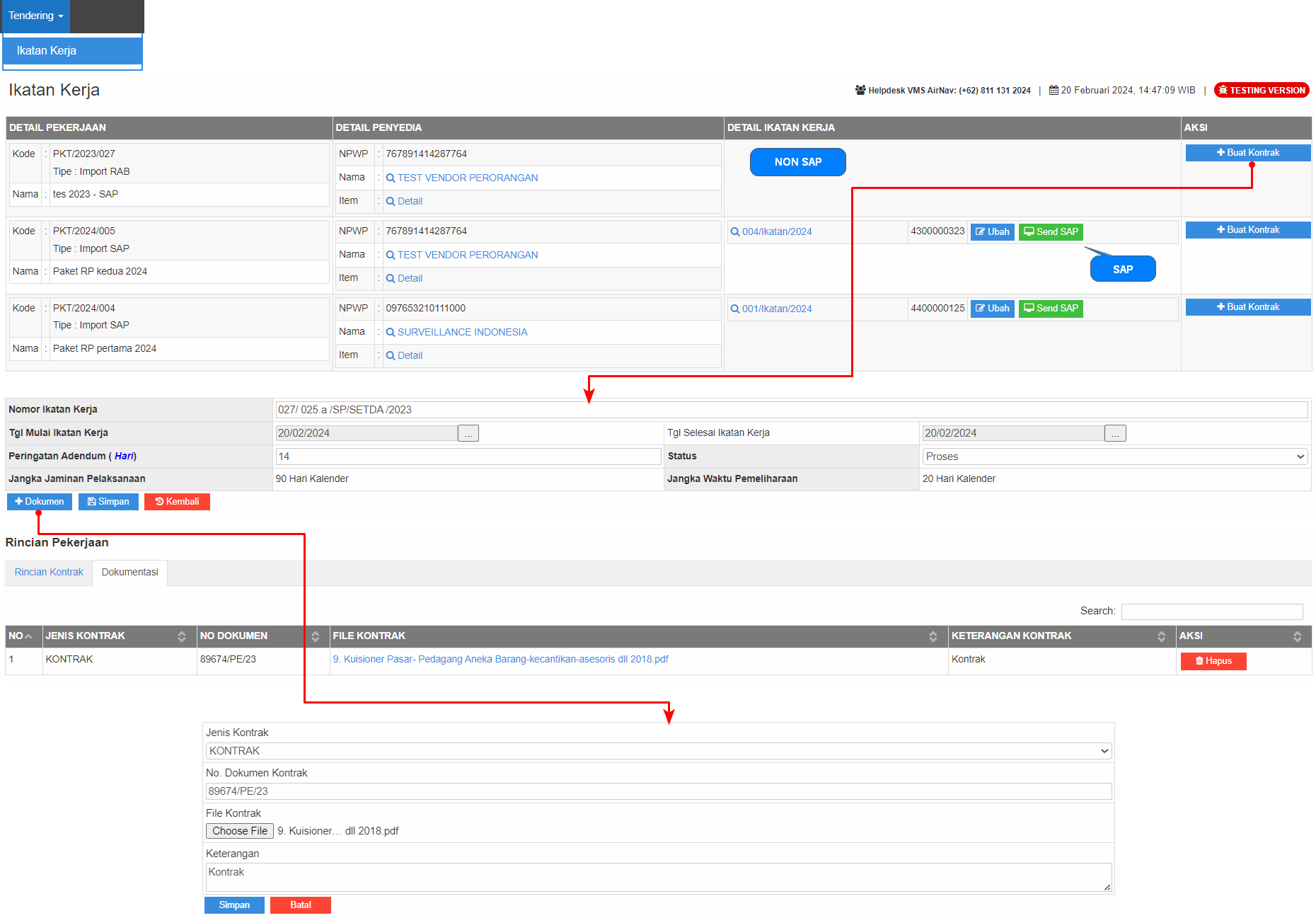This screenshot has height=918, width=1316.
Task: Send 001/Ikatan/2024 to SAP
Action: point(1050,309)
